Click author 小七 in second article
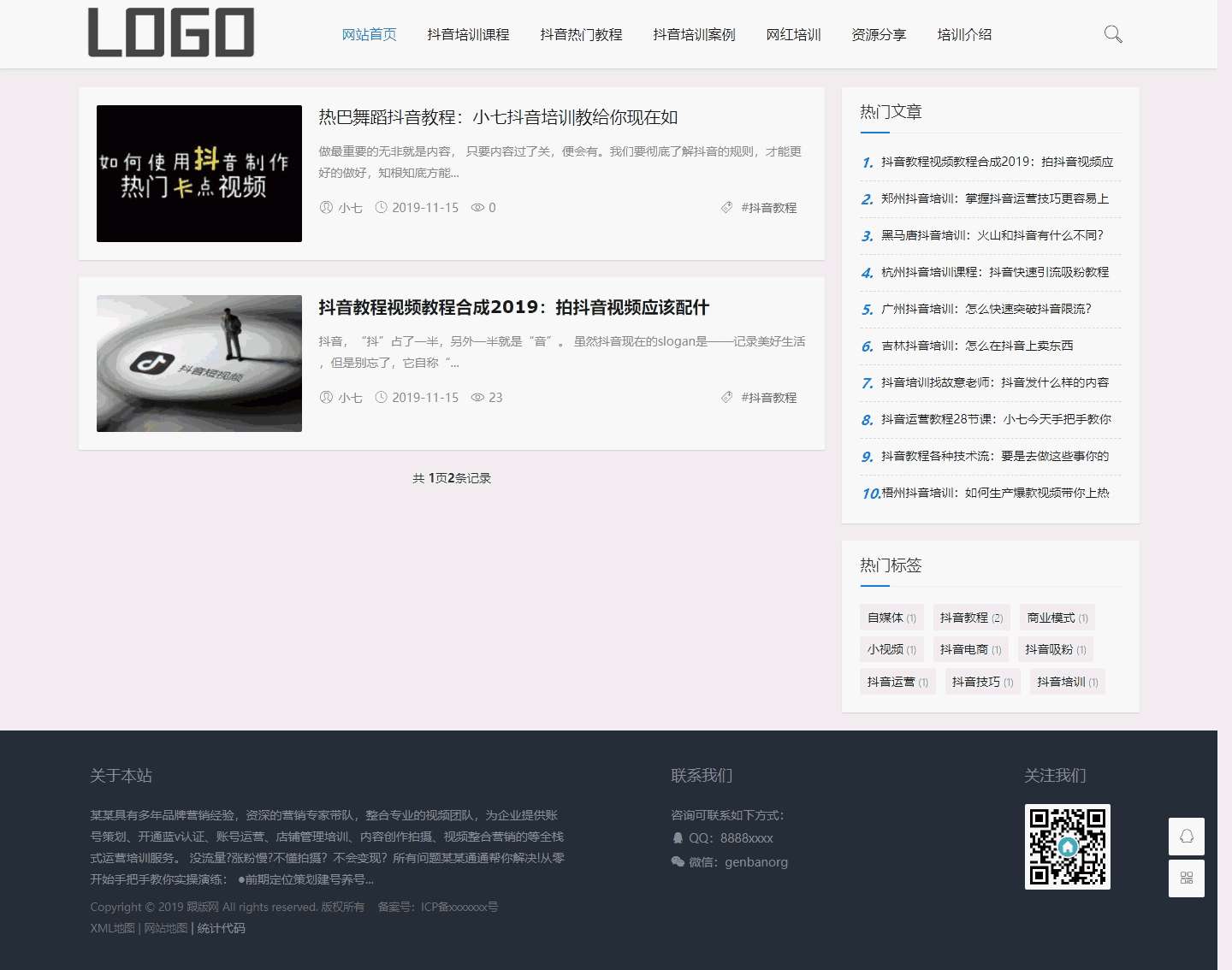 point(350,398)
